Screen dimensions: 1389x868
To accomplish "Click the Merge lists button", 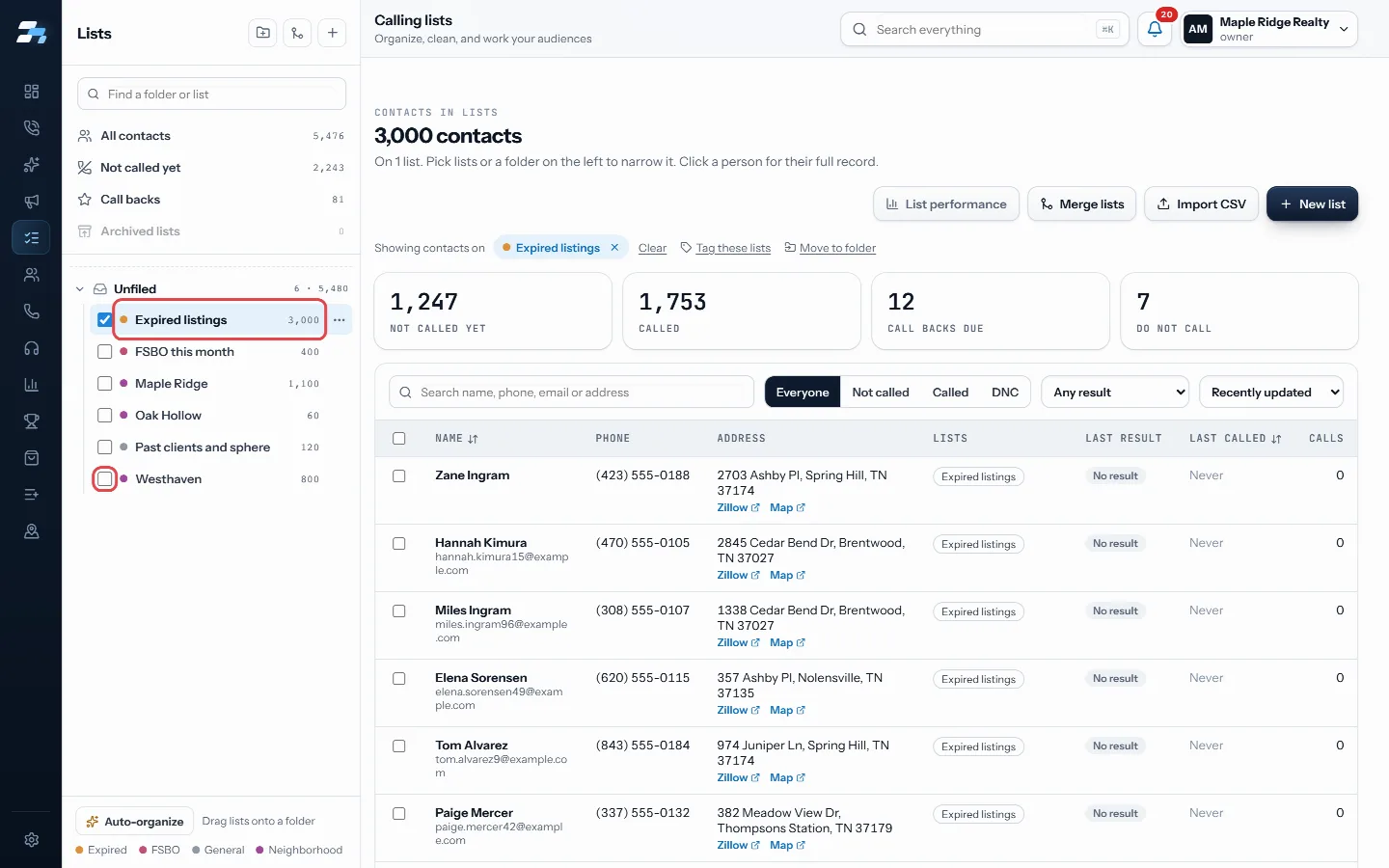I will pos(1081,203).
